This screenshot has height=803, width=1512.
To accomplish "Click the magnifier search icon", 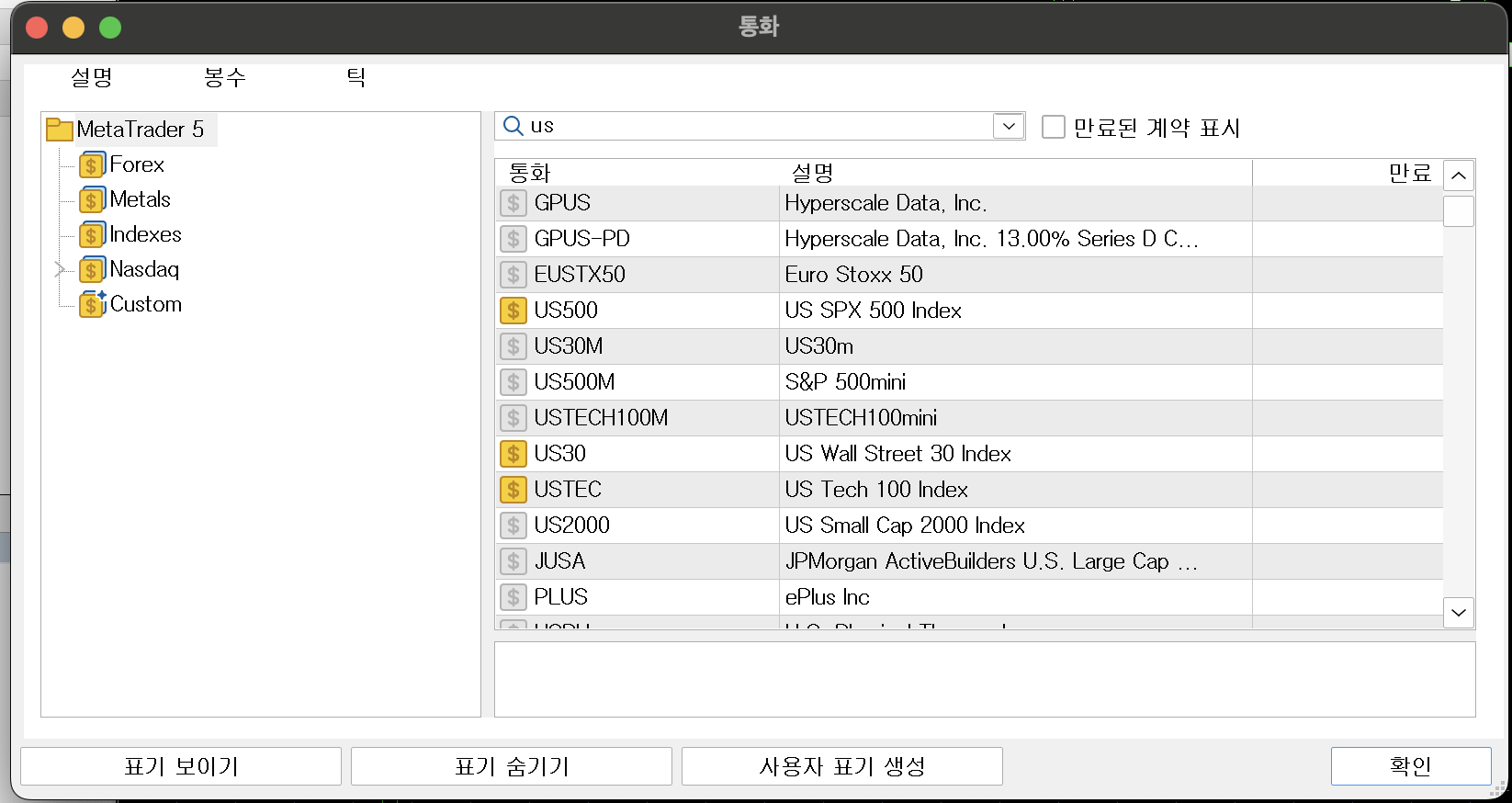I will coord(513,126).
